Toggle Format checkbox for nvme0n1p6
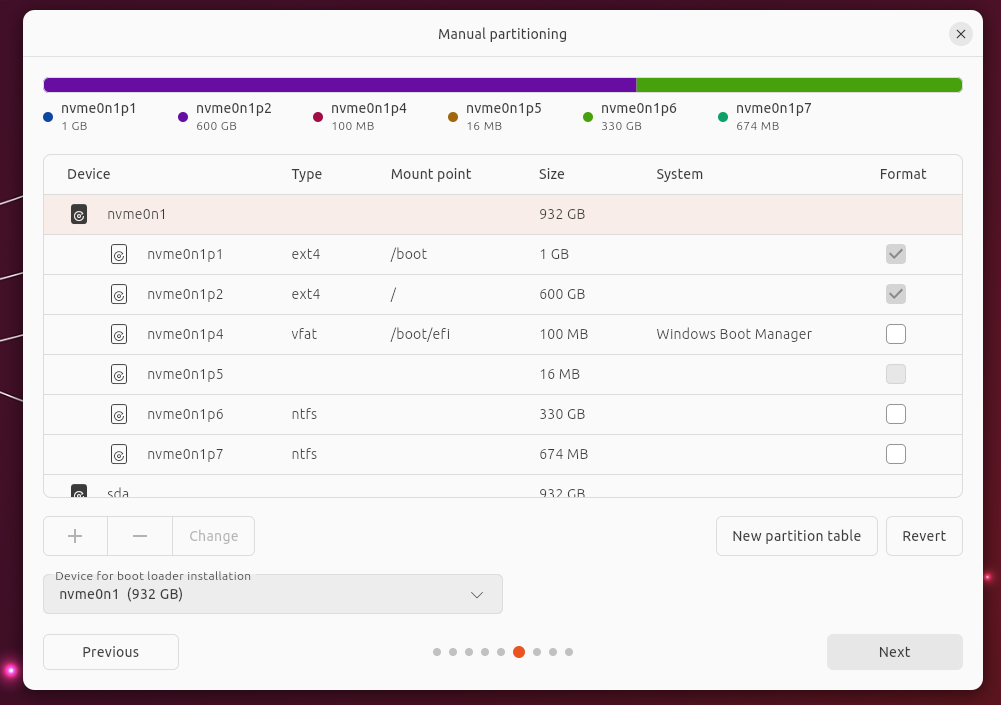 point(895,414)
